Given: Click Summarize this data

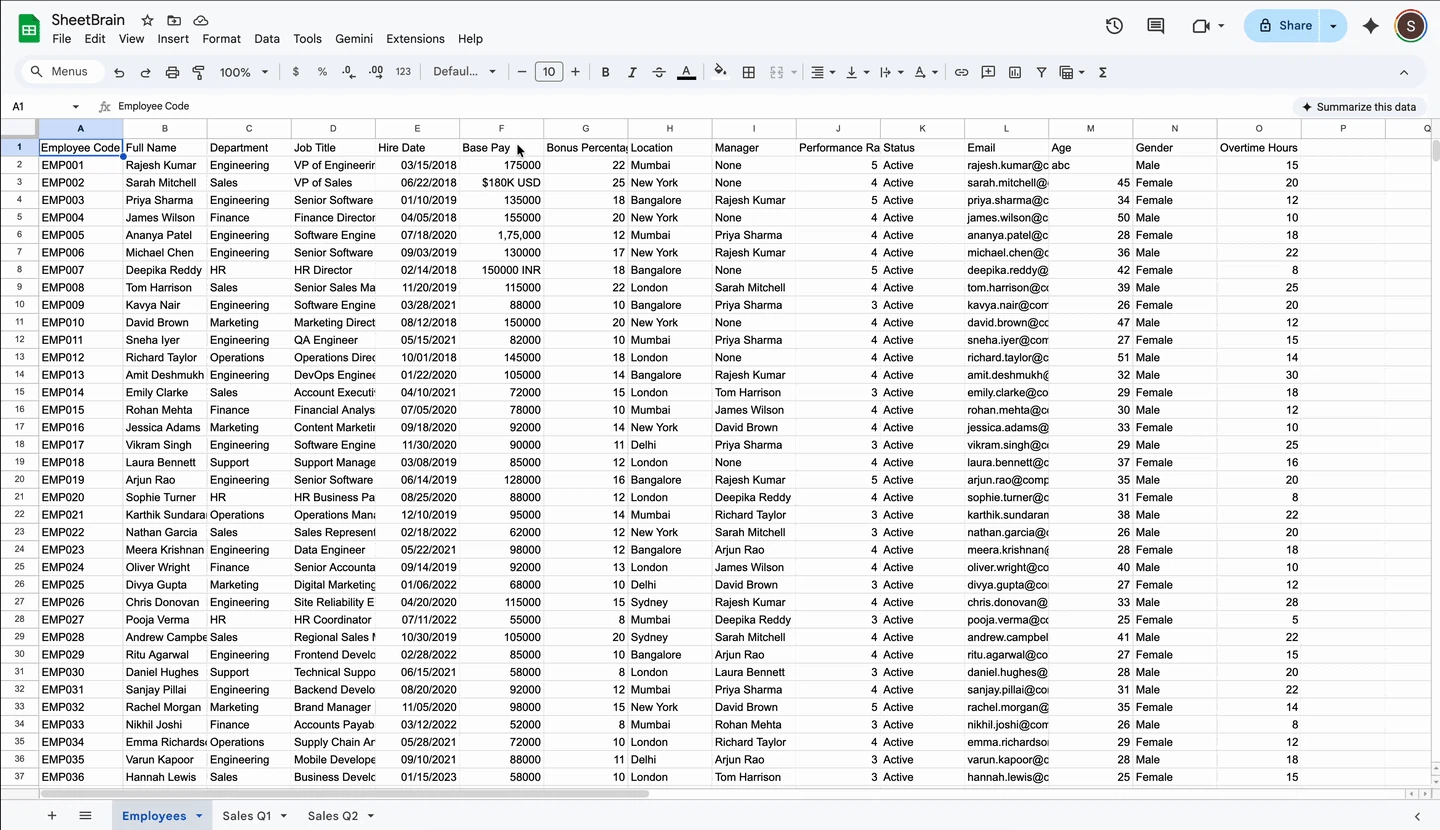Looking at the screenshot, I should click(x=1359, y=107).
